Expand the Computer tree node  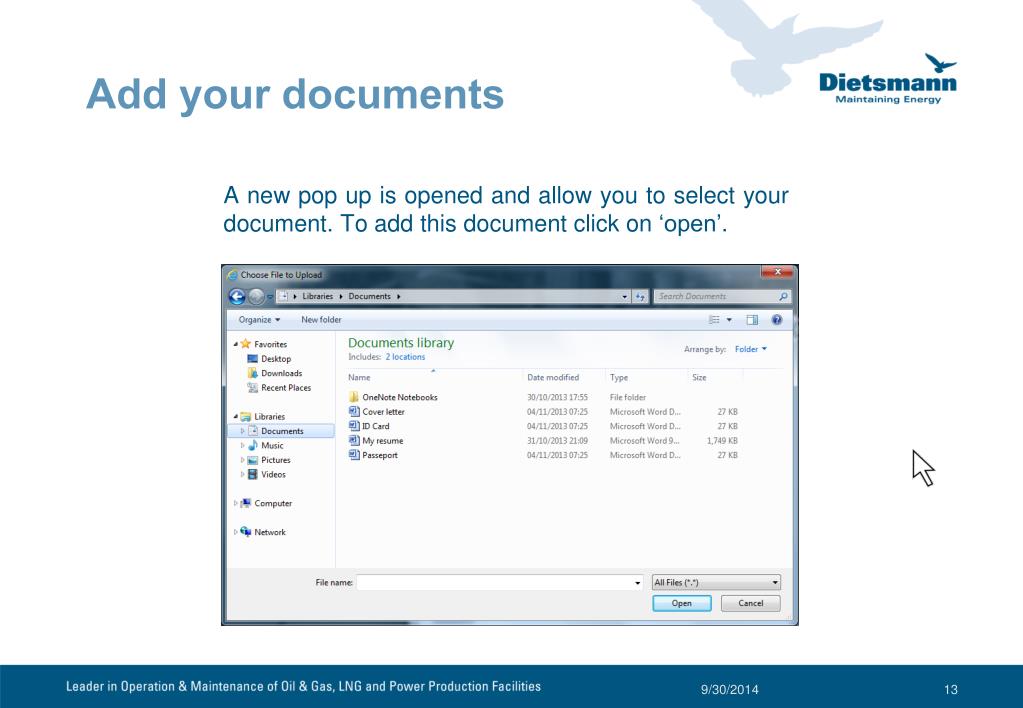[x=236, y=503]
